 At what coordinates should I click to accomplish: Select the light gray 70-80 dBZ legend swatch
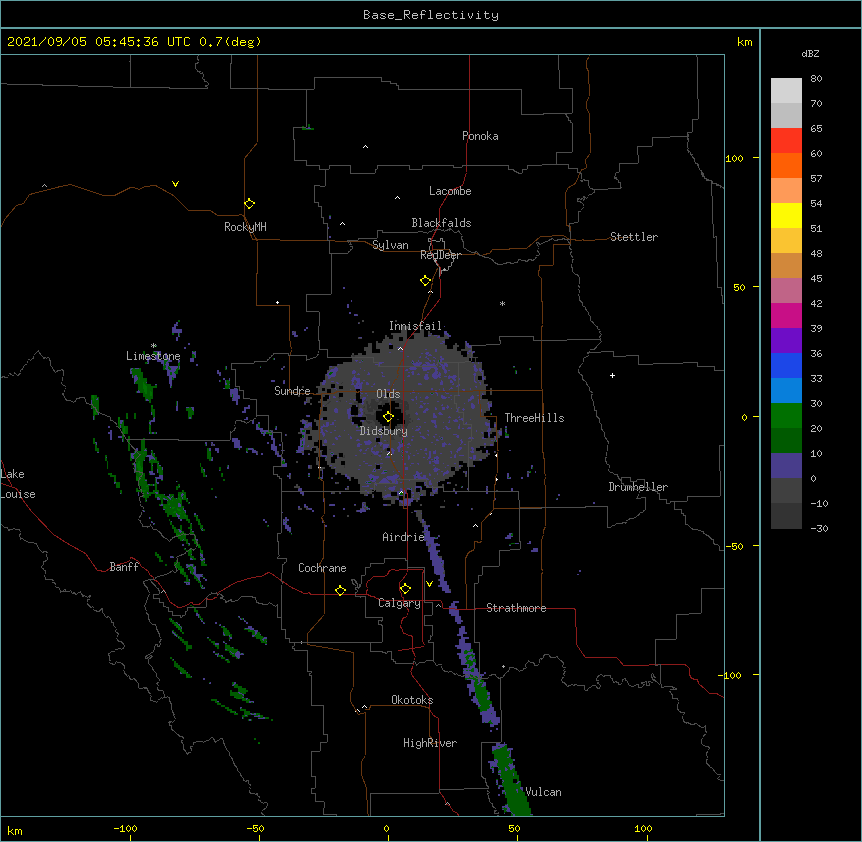[x=786, y=91]
